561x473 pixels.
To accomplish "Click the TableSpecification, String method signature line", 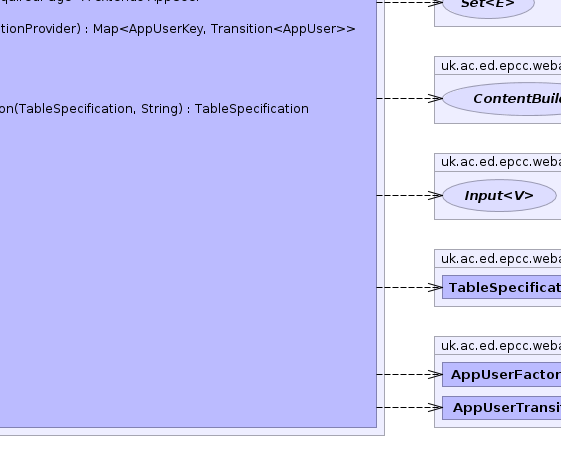I will [154, 109].
